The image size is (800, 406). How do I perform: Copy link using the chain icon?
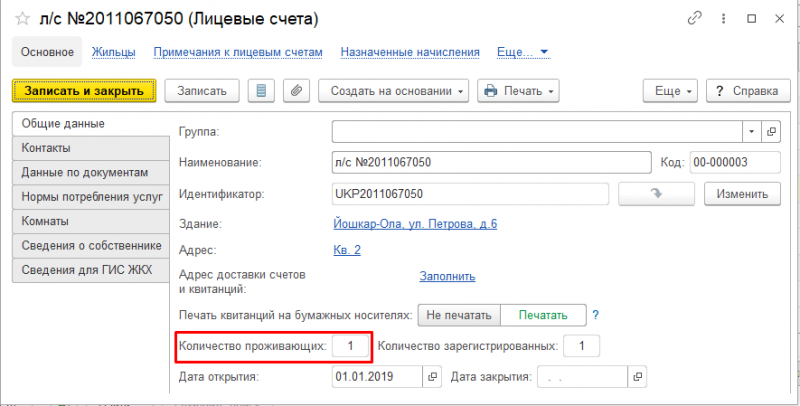(x=695, y=19)
